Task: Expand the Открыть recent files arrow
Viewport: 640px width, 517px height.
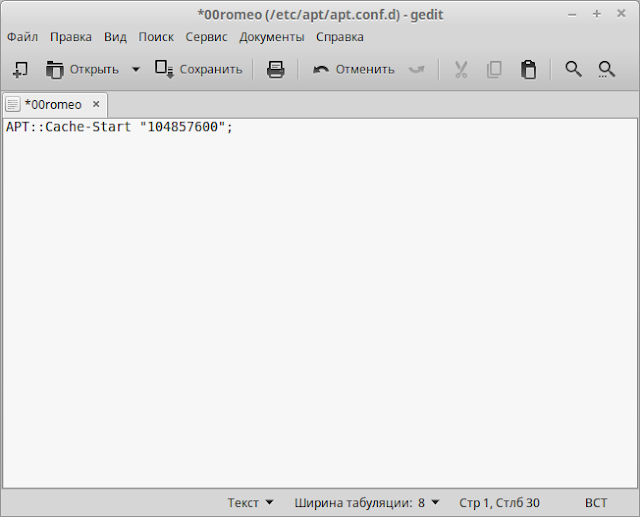Action: click(136, 69)
